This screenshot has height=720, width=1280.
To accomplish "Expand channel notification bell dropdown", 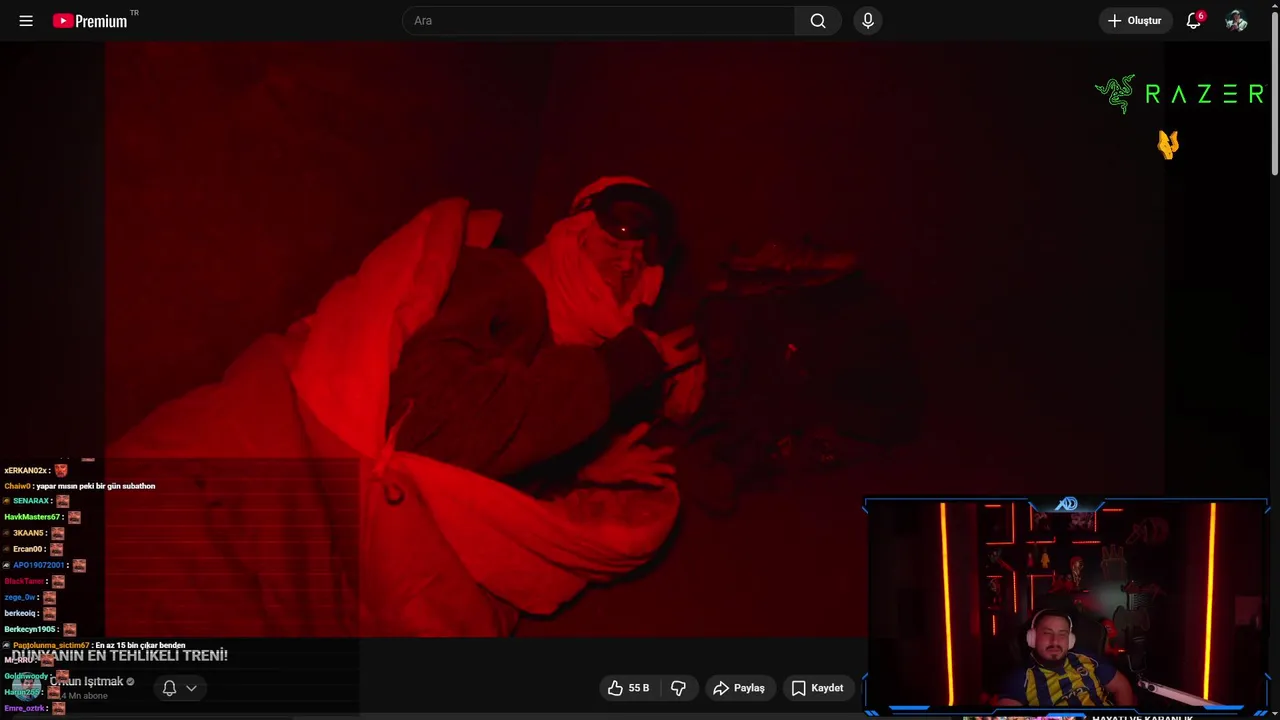I will click(x=180, y=688).
